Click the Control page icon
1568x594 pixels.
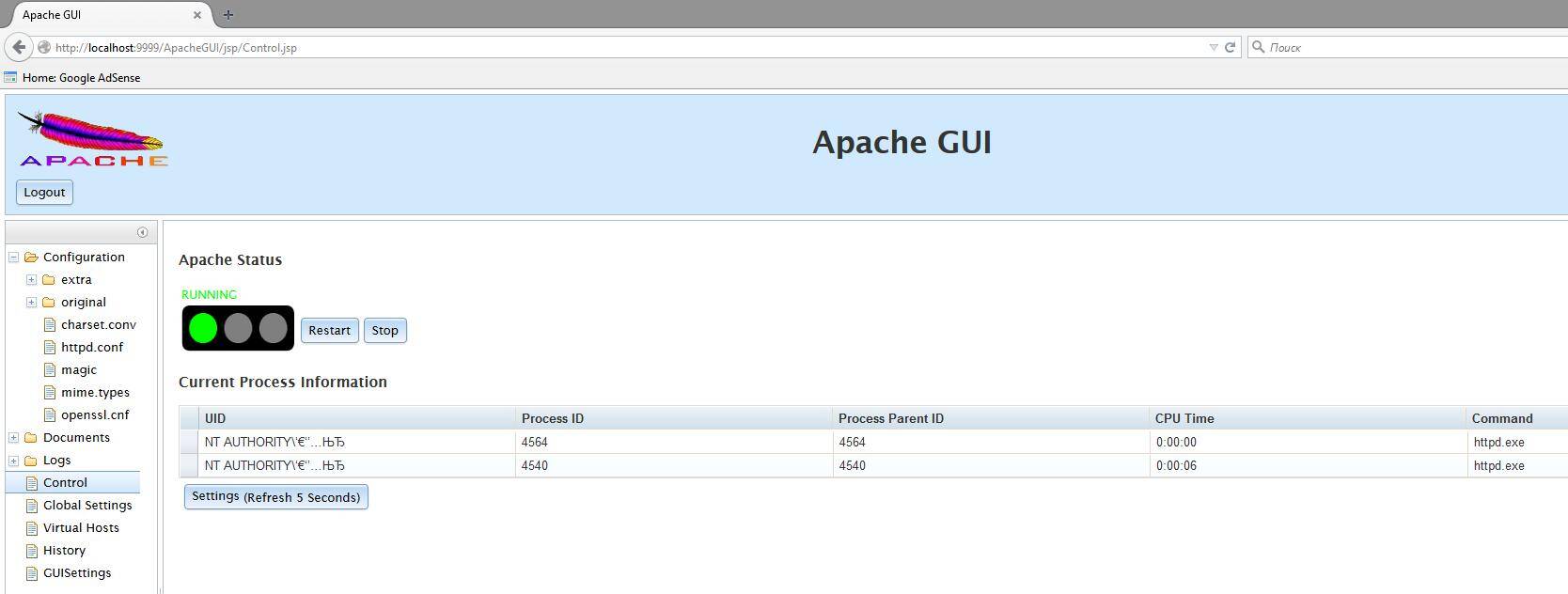click(x=31, y=482)
